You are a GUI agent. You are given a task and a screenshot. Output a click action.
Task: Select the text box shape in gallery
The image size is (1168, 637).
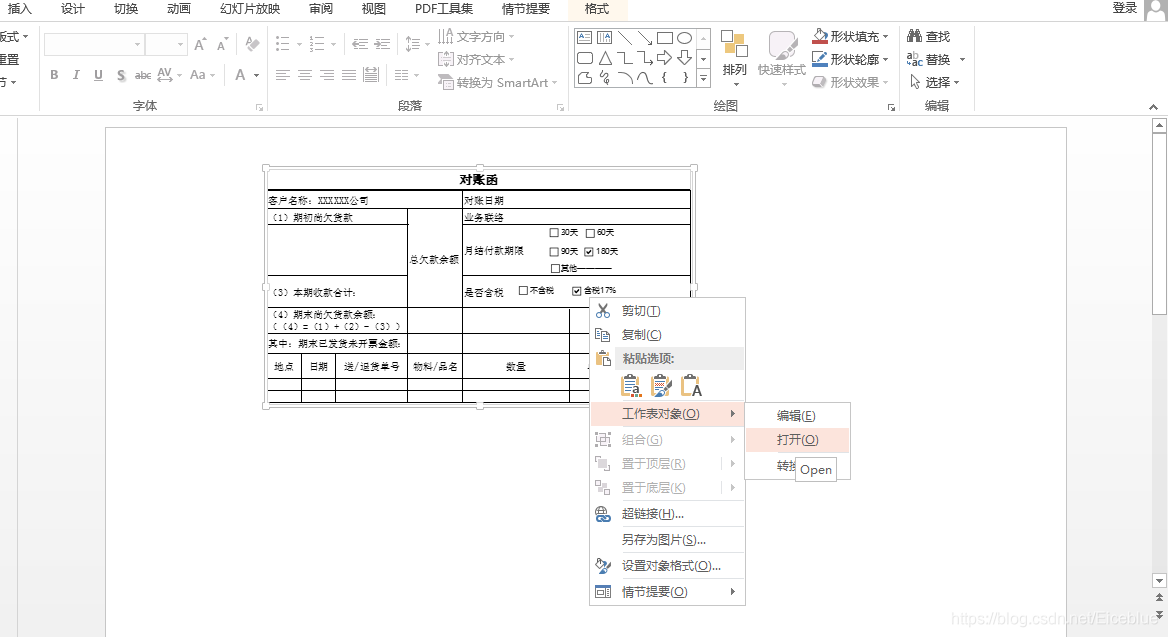[585, 37]
